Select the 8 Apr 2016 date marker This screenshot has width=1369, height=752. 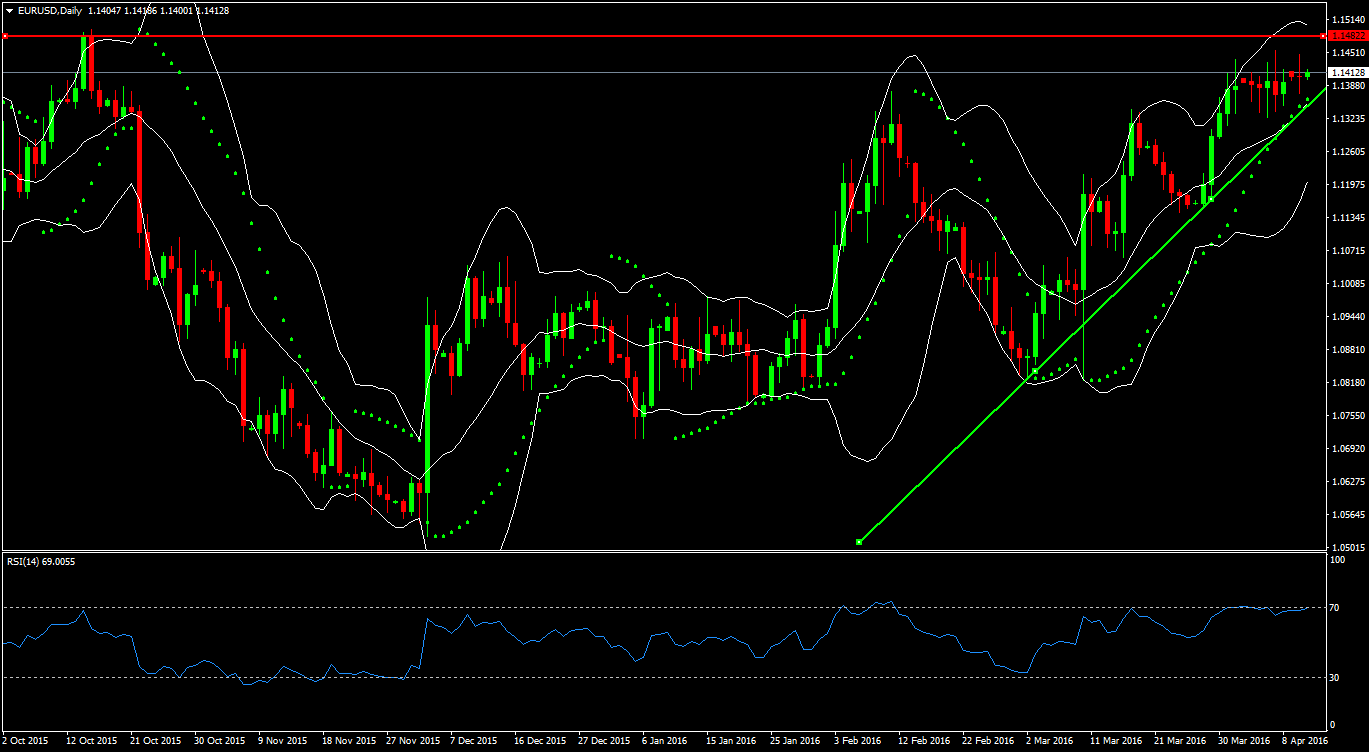coord(1303,741)
